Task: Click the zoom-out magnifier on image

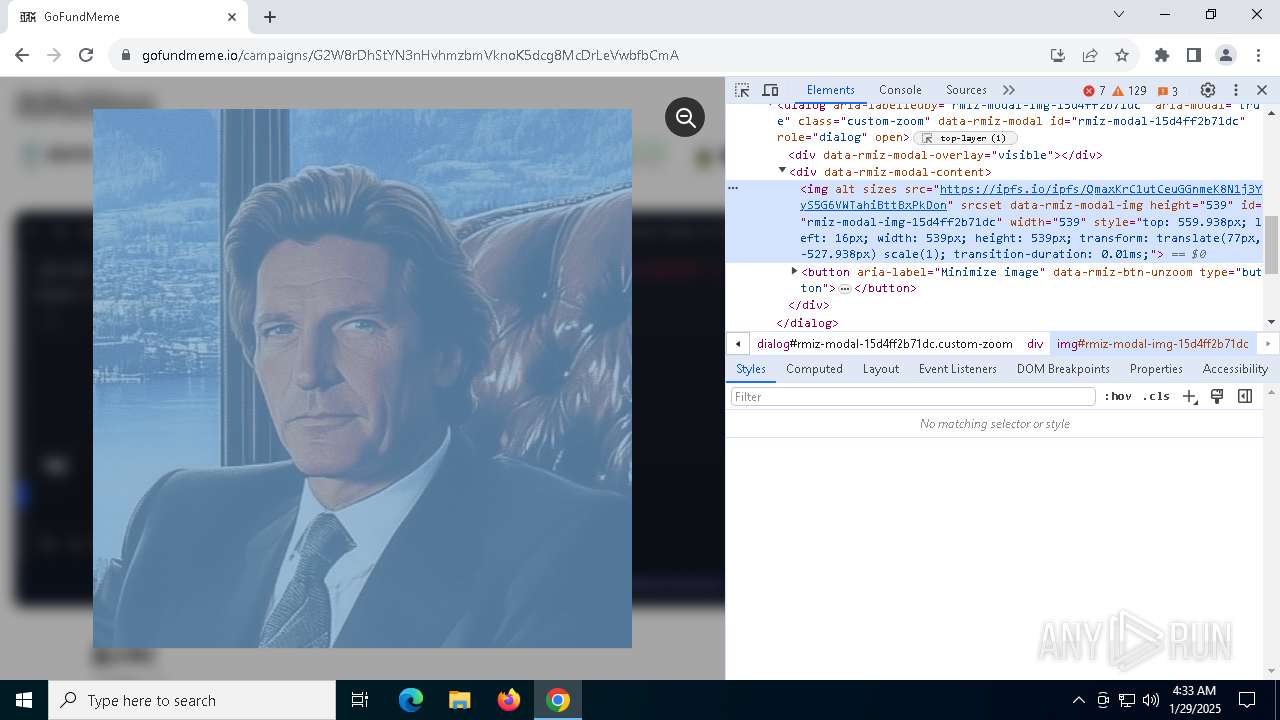Action: tap(685, 118)
